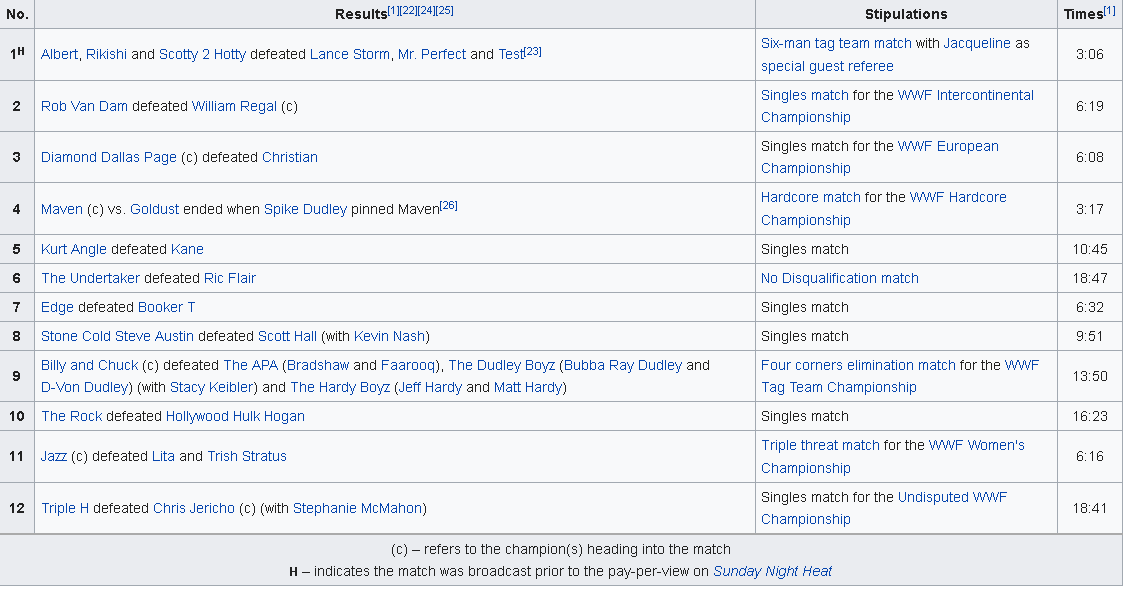The height and width of the screenshot is (589, 1124).
Task: Open the WWF Hardcore Championship link
Action: click(x=958, y=198)
